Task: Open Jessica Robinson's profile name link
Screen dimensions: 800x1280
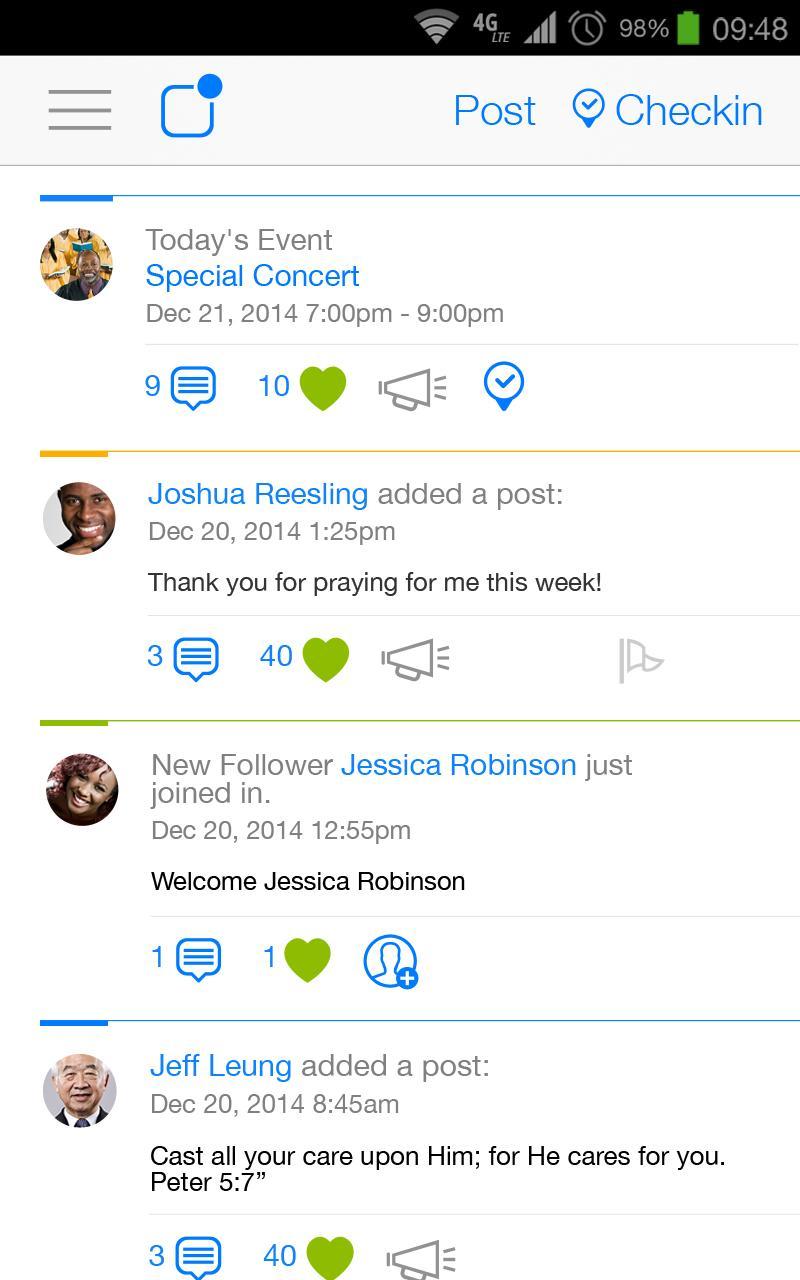Action: click(459, 765)
